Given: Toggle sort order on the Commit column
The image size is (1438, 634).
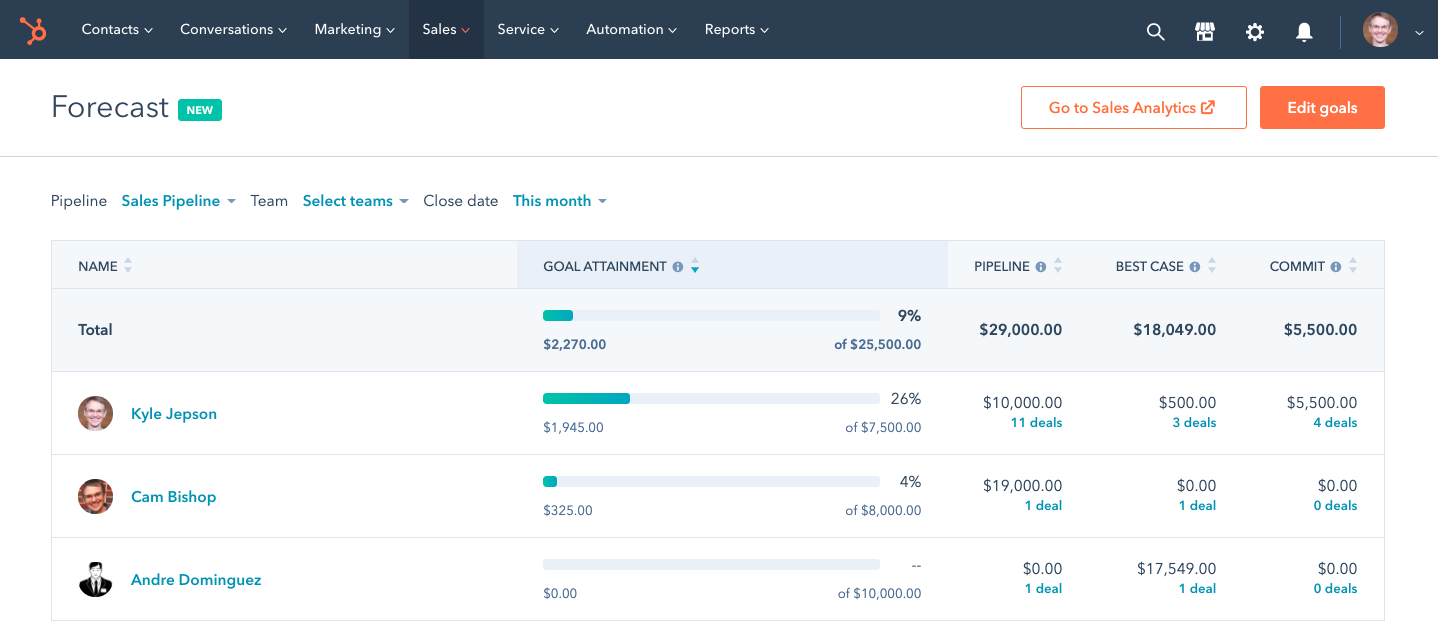Looking at the screenshot, I should pos(1353,266).
